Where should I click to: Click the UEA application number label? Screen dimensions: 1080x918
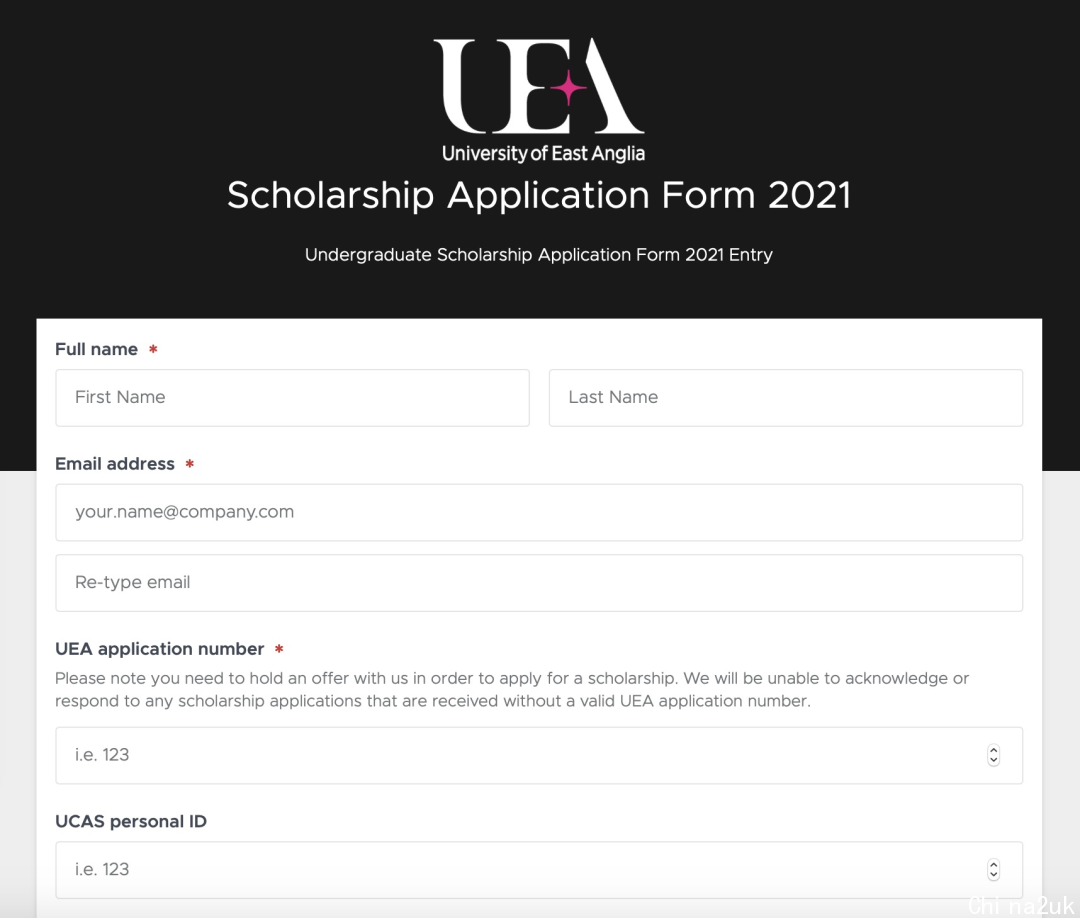(160, 649)
